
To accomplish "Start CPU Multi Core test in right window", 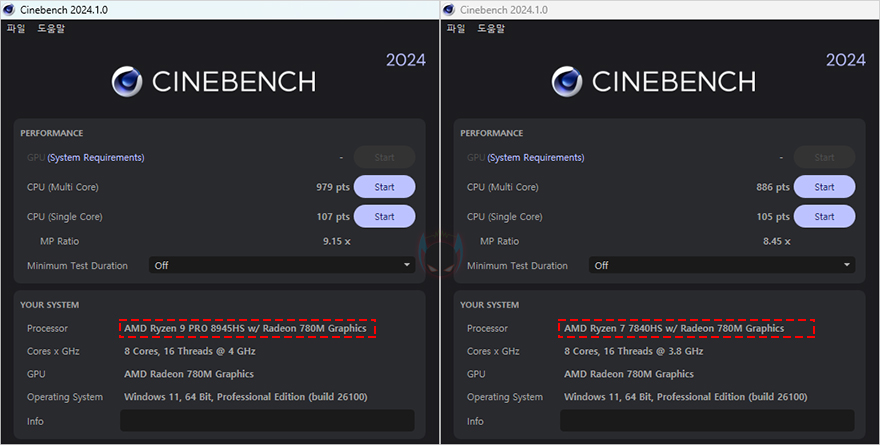I will tap(824, 187).
